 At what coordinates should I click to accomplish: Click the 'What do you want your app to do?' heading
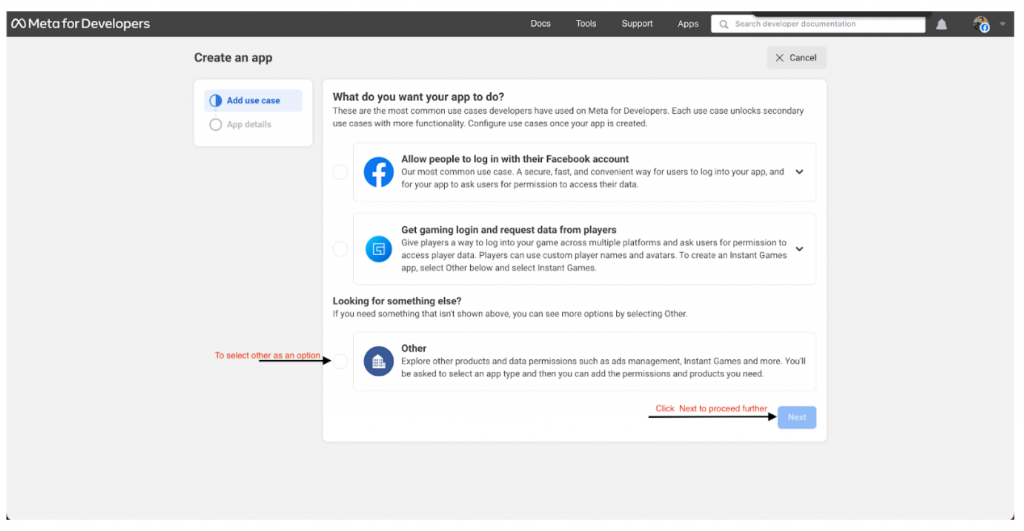(x=418, y=97)
